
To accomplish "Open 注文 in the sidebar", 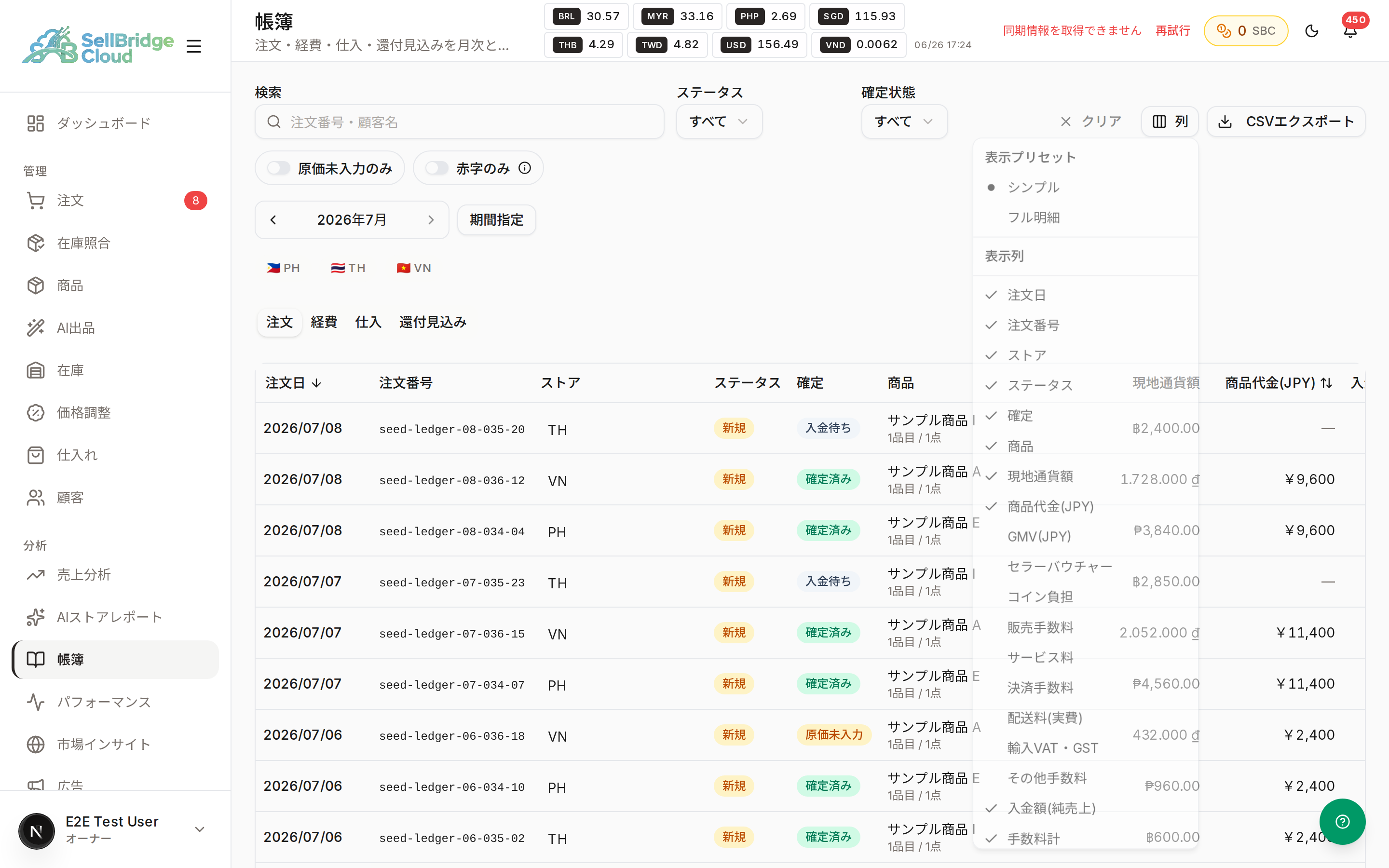I will tap(115, 200).
